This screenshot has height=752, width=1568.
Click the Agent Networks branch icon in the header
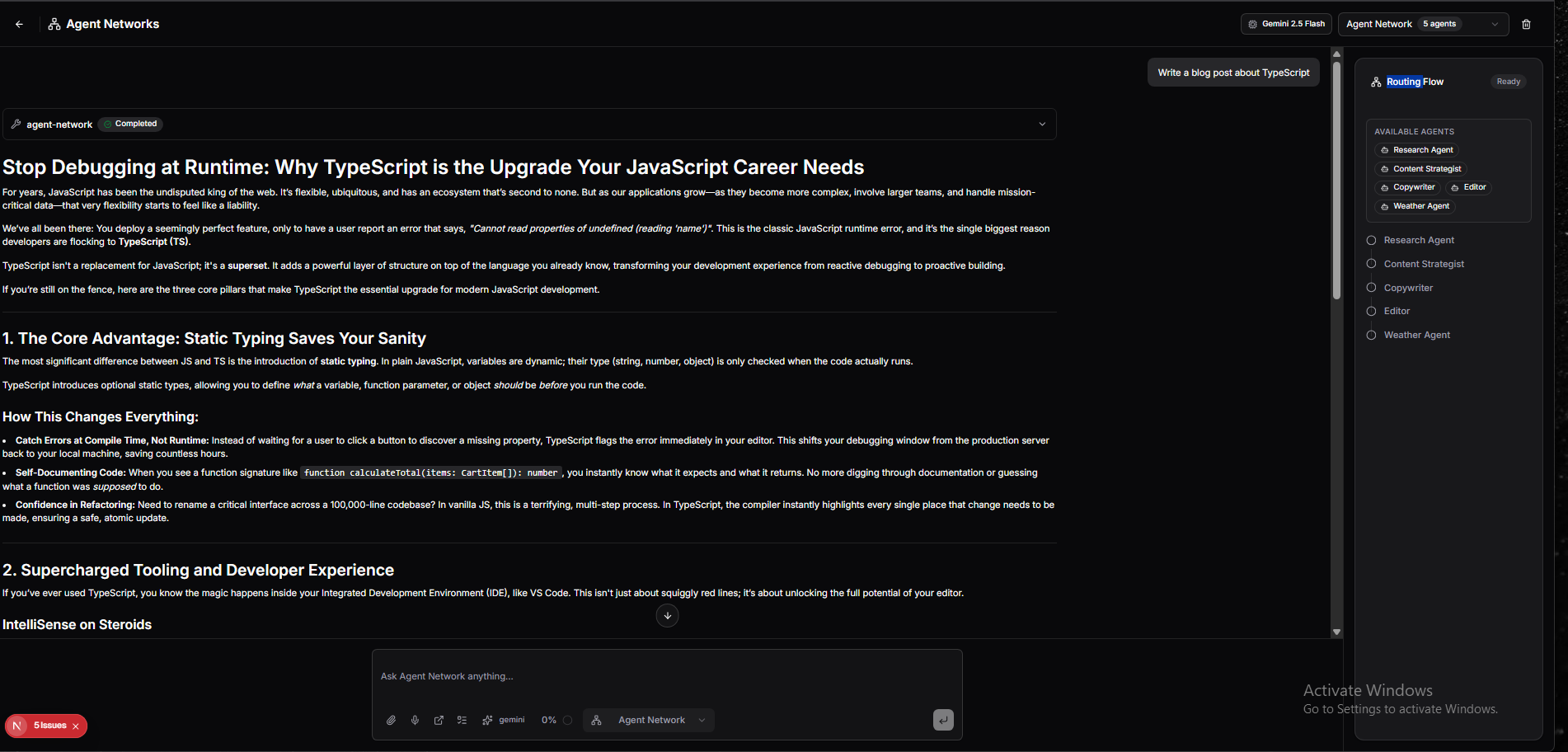(53, 24)
